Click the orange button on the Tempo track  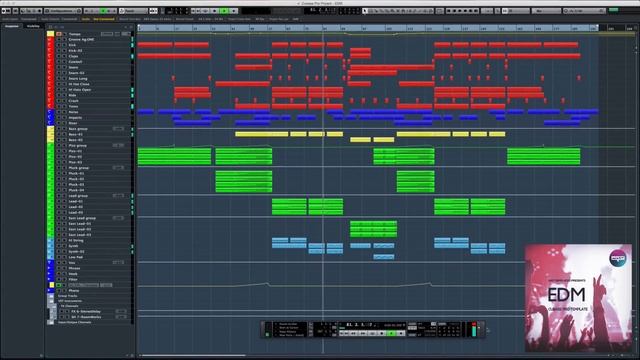[x=59, y=34]
